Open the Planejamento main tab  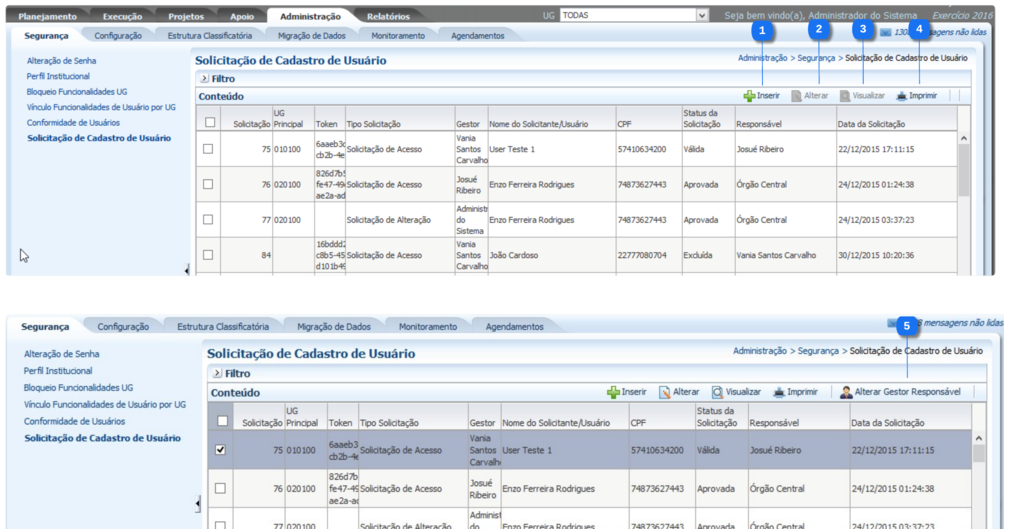tap(47, 17)
